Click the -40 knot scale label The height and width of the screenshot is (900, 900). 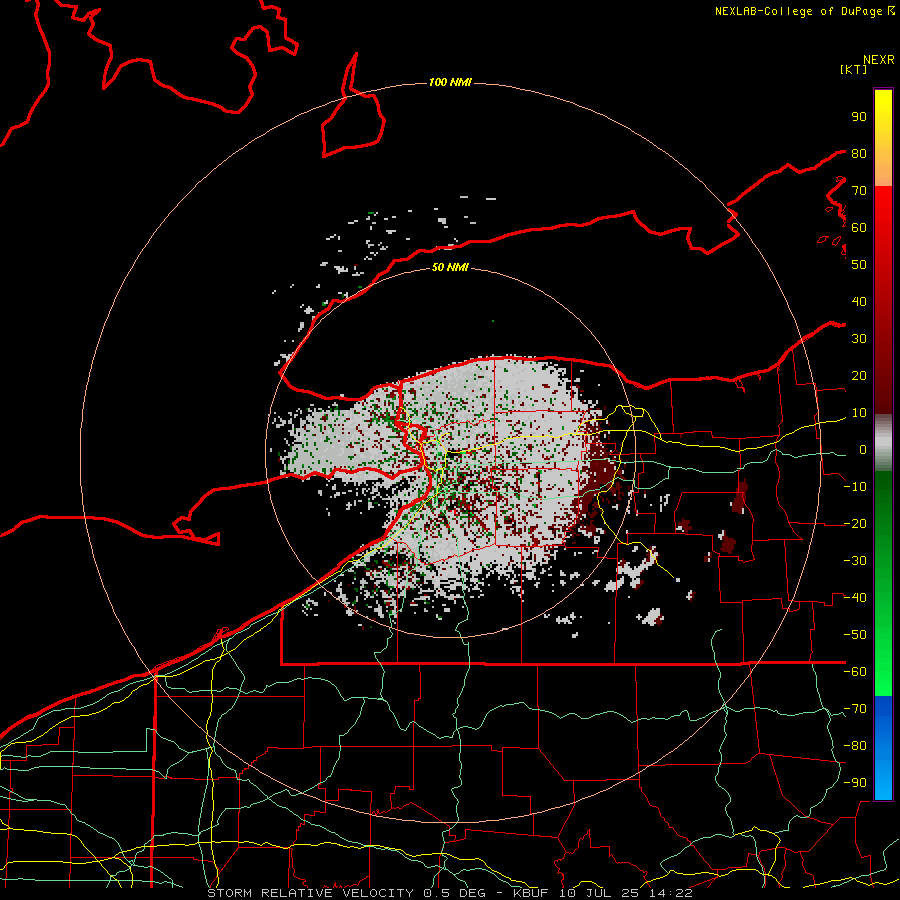click(x=855, y=598)
